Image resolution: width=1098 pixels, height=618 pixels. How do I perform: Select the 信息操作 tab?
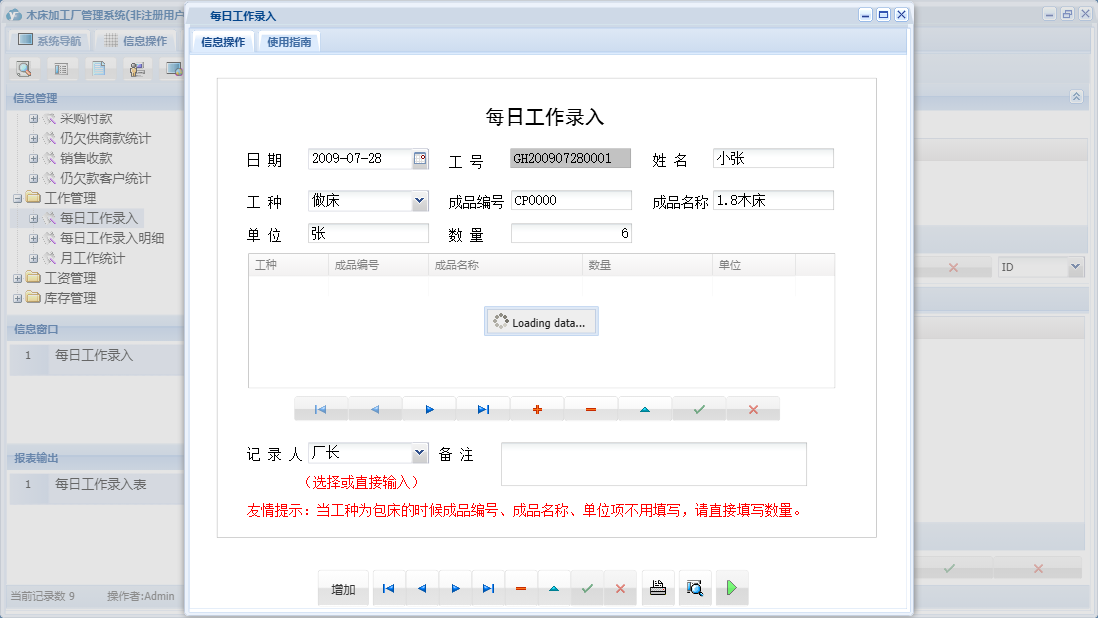[x=222, y=42]
